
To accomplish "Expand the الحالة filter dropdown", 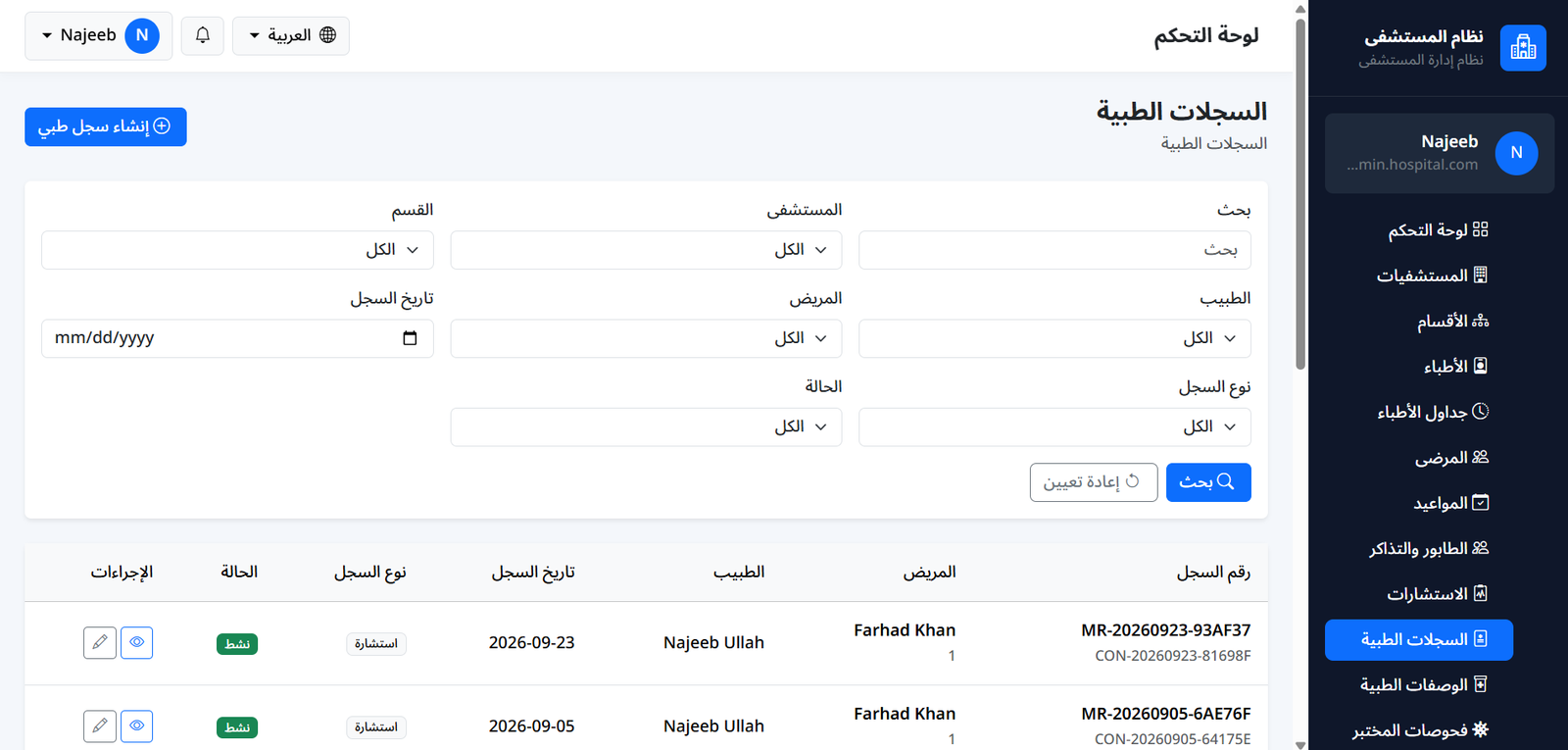I will (646, 427).
